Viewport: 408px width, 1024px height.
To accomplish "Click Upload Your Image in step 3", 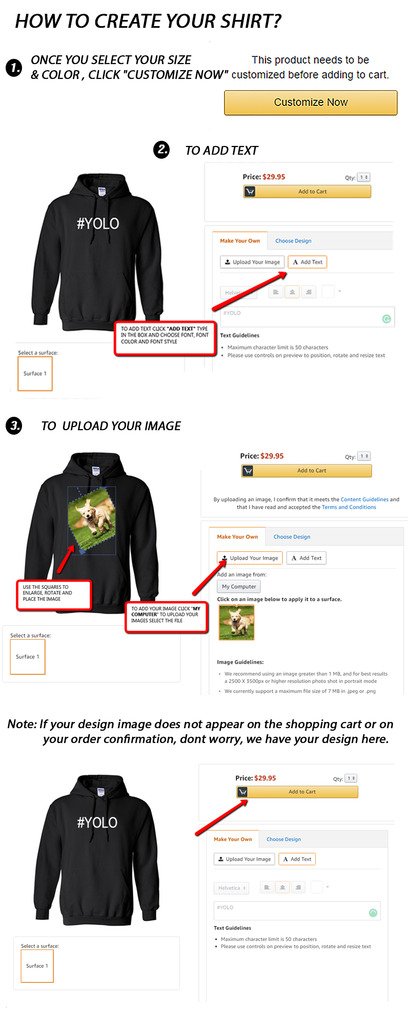I will [x=249, y=558].
